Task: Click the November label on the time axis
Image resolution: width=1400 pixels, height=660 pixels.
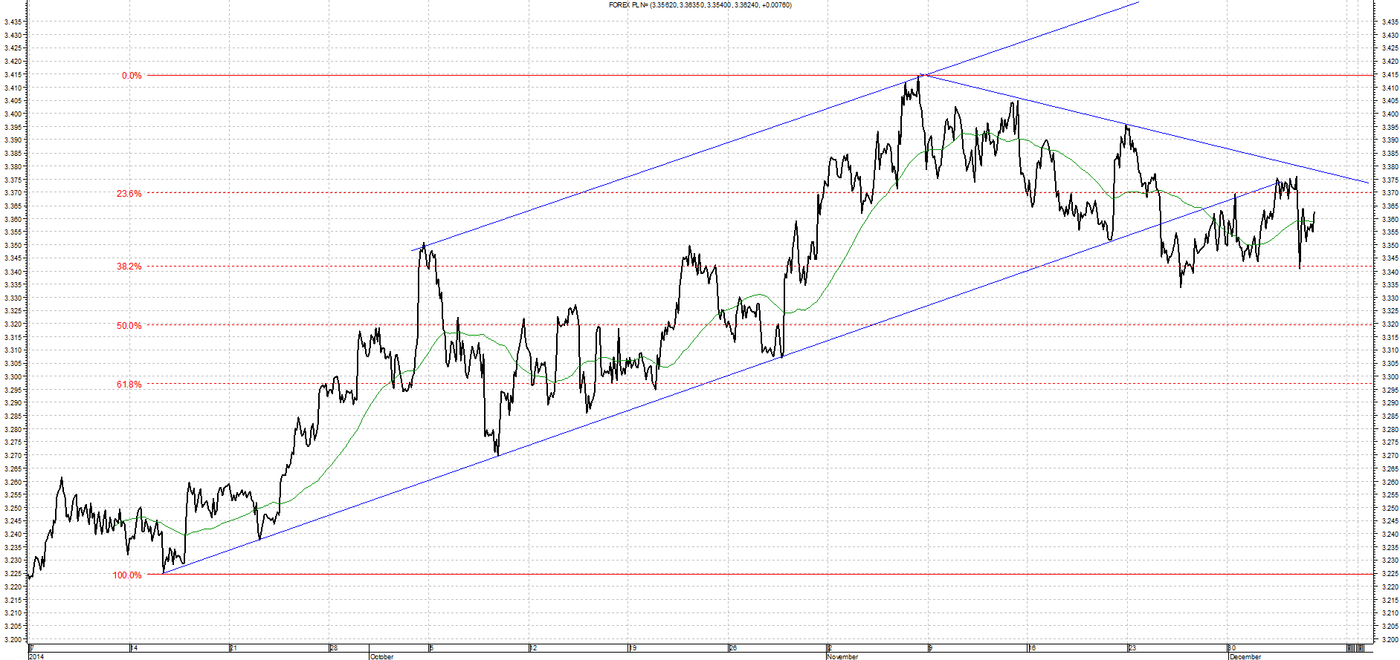Action: click(841, 657)
